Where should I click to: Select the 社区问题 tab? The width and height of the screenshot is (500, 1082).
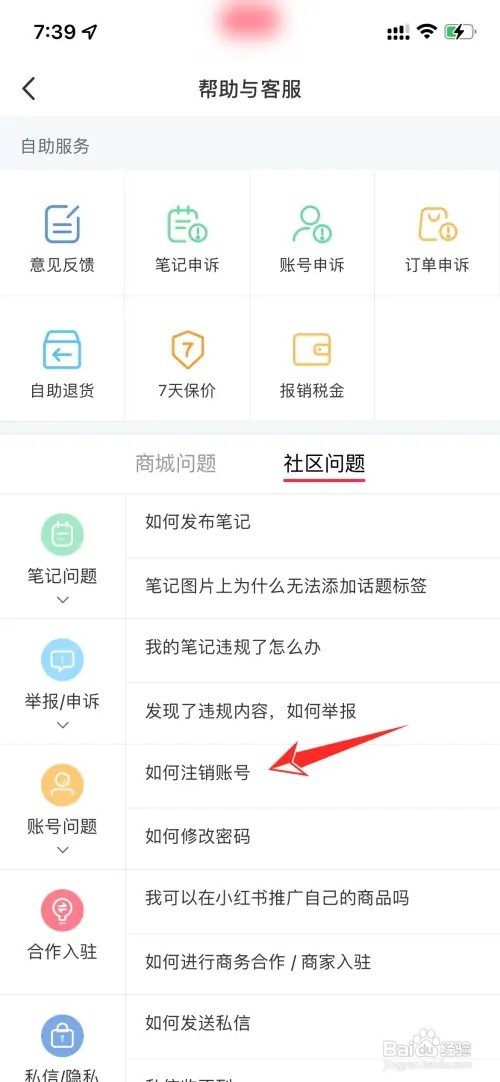(x=324, y=463)
